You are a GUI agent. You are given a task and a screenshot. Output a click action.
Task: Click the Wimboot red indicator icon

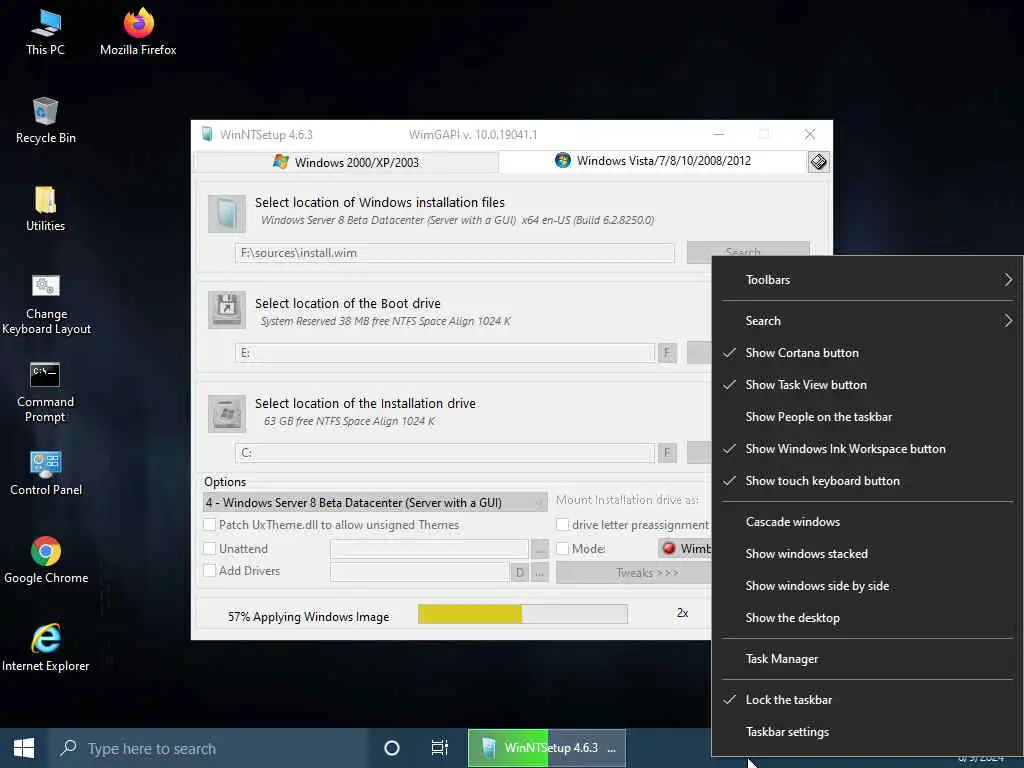[669, 549]
